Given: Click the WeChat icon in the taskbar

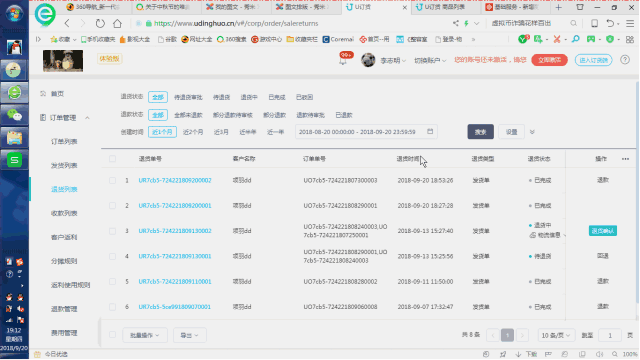Looking at the screenshot, I should pyautogui.click(x=14, y=116).
